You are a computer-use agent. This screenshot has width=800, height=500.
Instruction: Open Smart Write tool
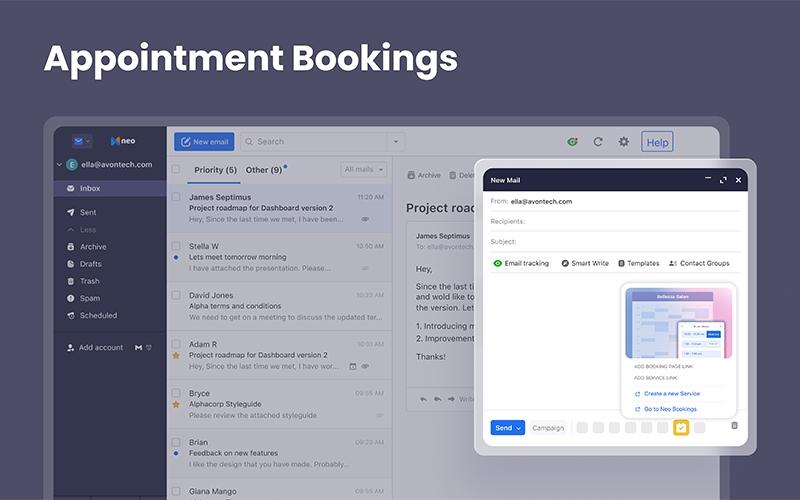coord(585,263)
